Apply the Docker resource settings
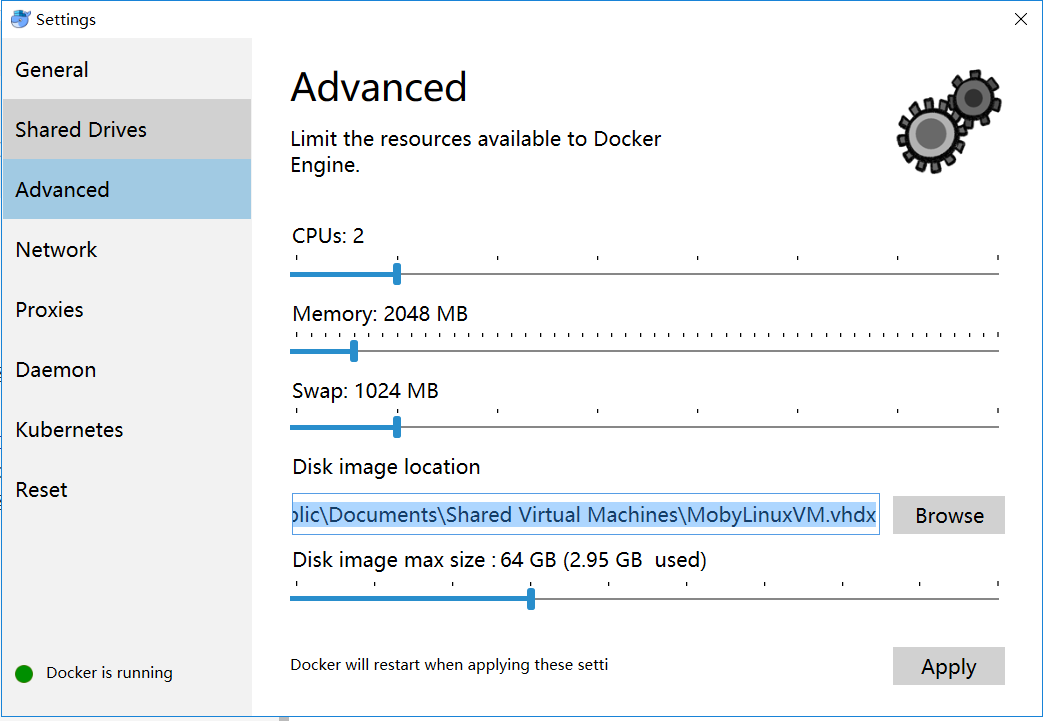1043x721 pixels. [x=948, y=665]
